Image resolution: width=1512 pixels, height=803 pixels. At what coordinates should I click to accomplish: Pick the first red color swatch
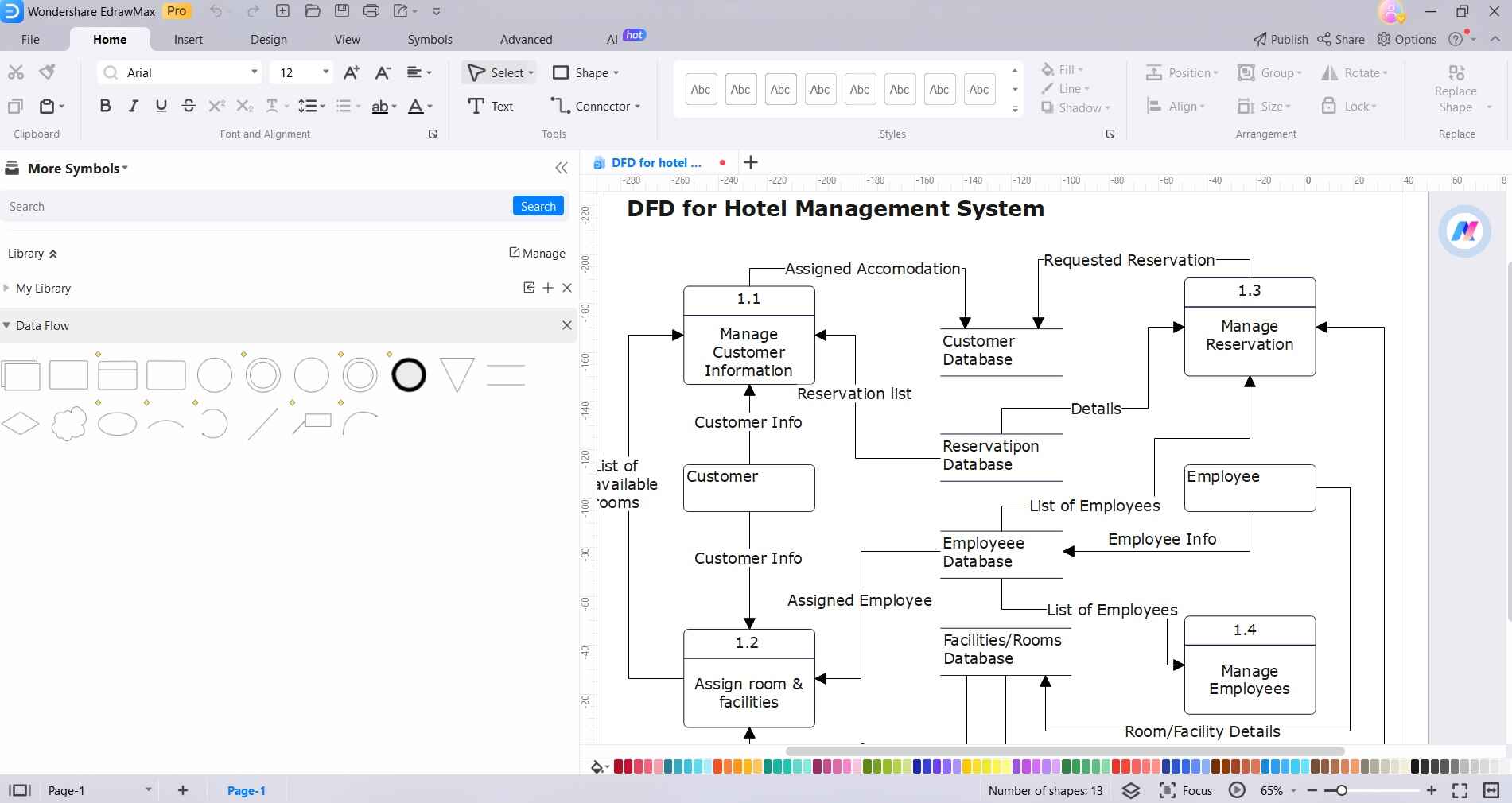pos(619,766)
